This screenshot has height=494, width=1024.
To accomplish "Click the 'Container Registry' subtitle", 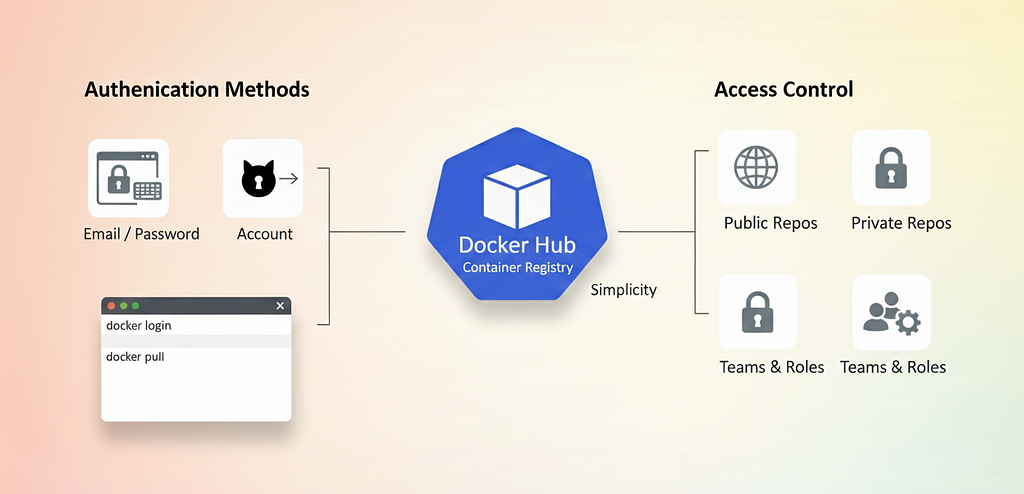I will [517, 267].
